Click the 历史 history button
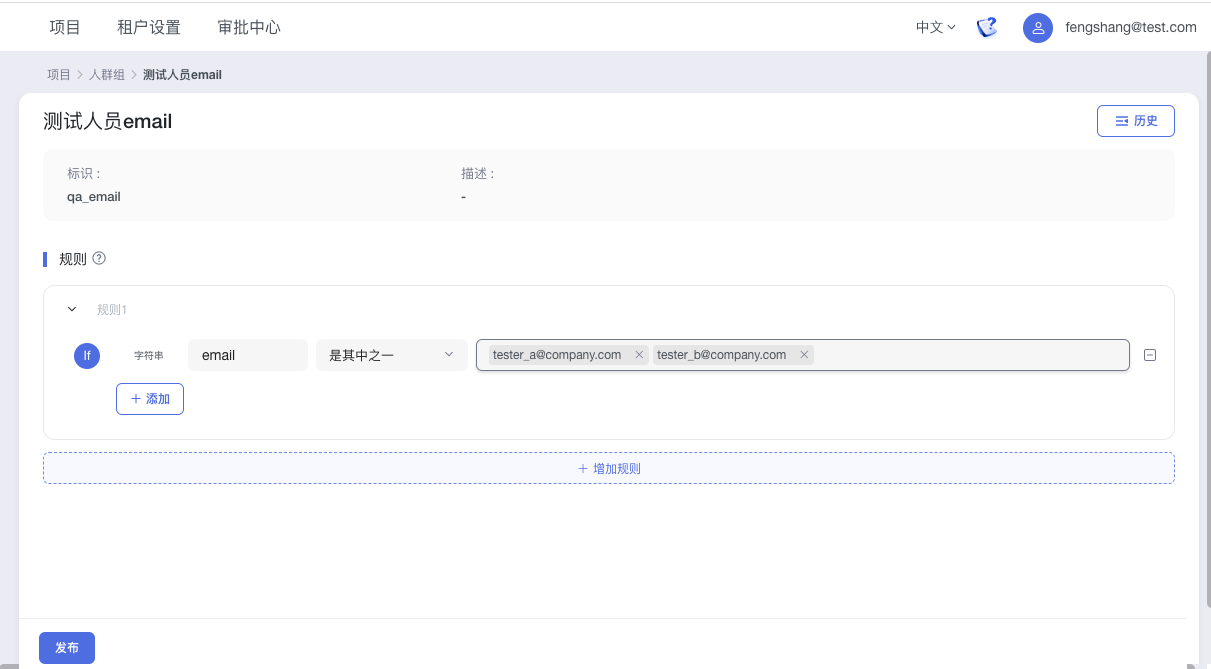The image size is (1211, 669). [1135, 121]
